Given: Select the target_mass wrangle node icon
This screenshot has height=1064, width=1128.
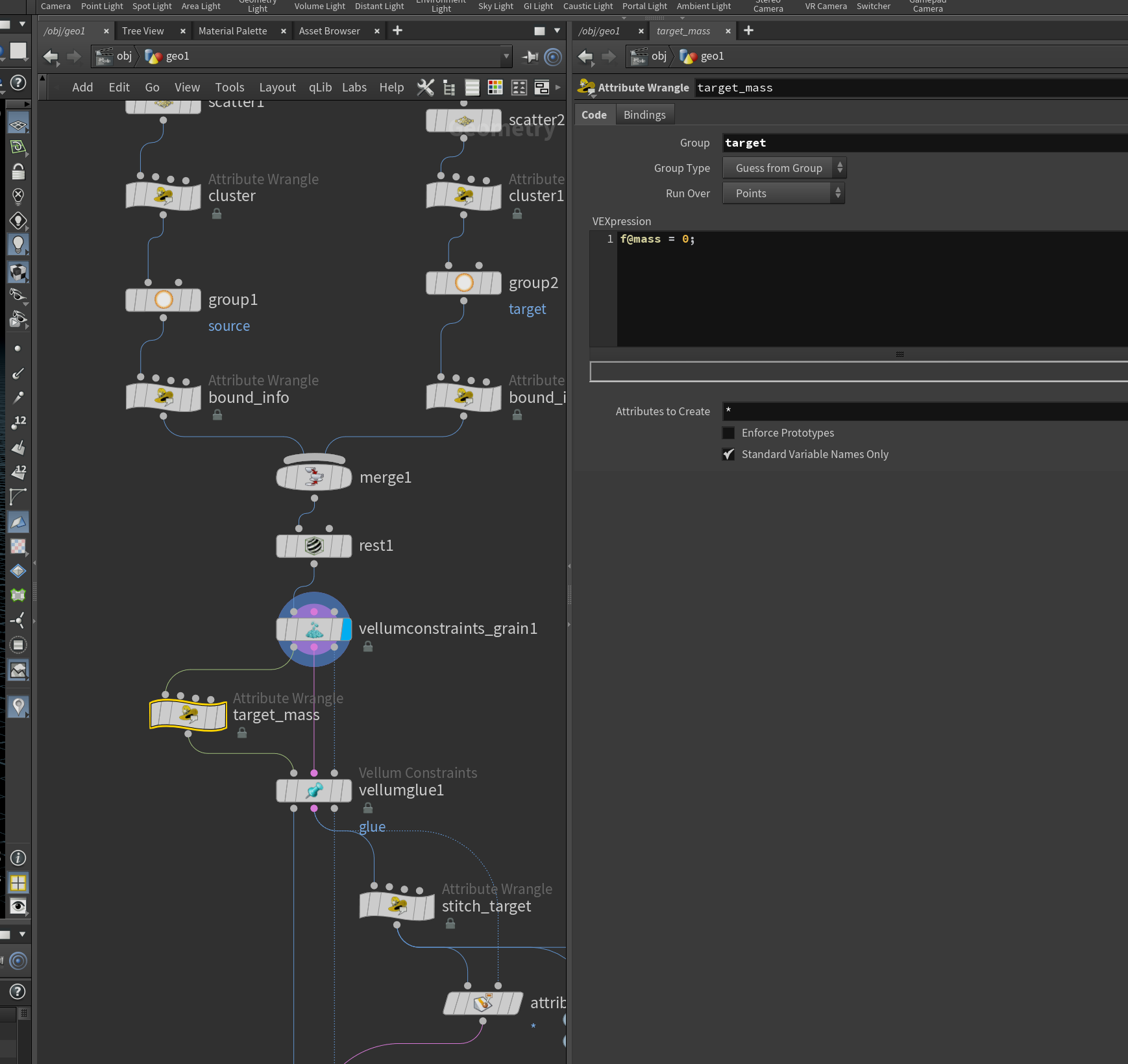Looking at the screenshot, I should coord(188,715).
